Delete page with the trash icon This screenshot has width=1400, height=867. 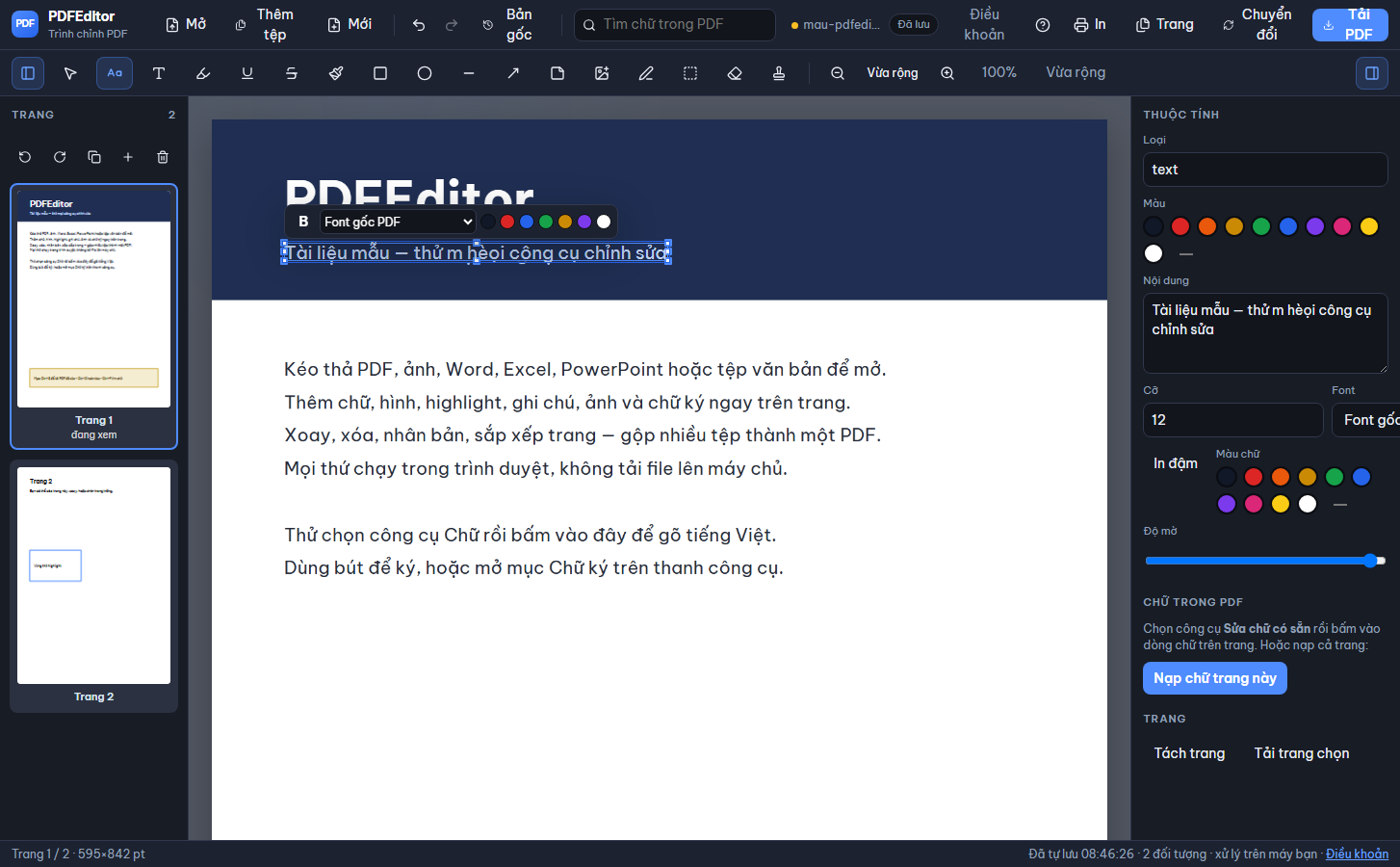(x=163, y=157)
